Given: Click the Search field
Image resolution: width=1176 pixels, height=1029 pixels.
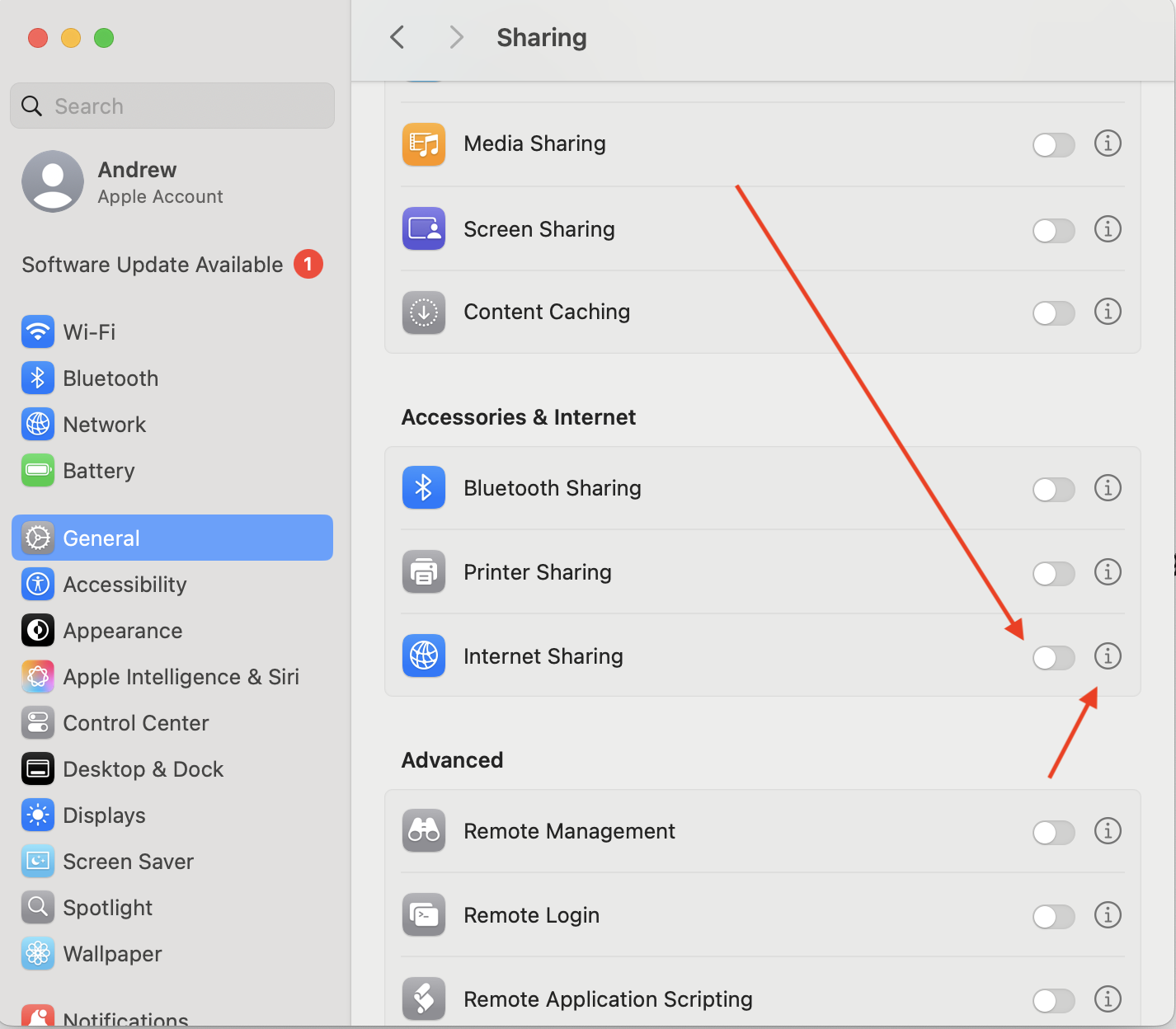Looking at the screenshot, I should click(x=172, y=106).
